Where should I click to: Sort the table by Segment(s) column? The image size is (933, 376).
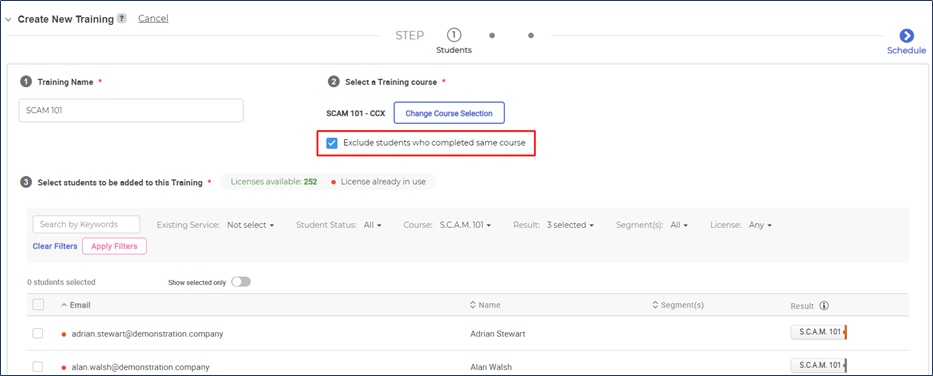(x=678, y=305)
